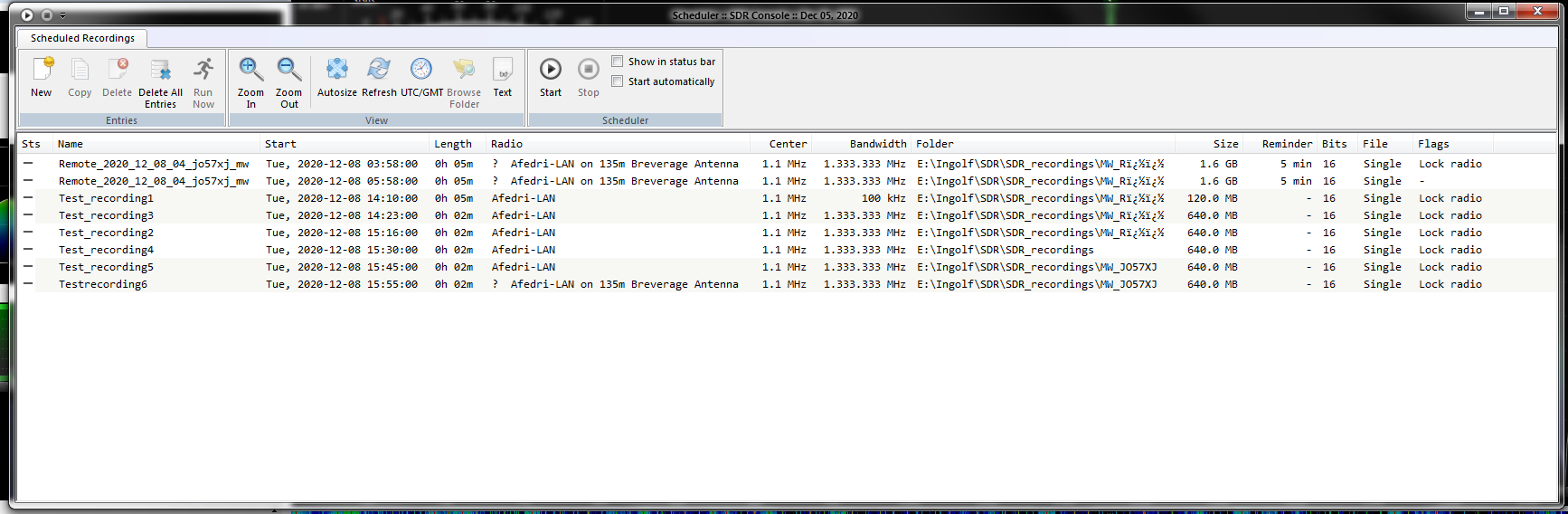This screenshot has height=514, width=1568.
Task: Refresh the scheduled recordings list
Action: point(379,71)
